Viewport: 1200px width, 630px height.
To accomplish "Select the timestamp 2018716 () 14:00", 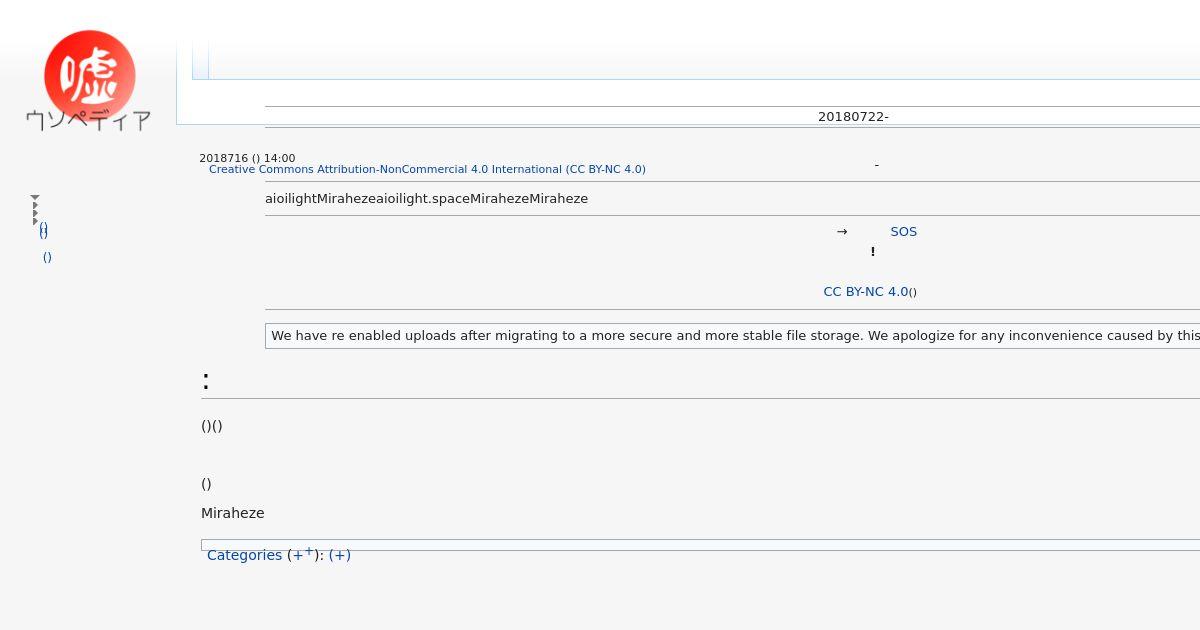I will pyautogui.click(x=247, y=158).
